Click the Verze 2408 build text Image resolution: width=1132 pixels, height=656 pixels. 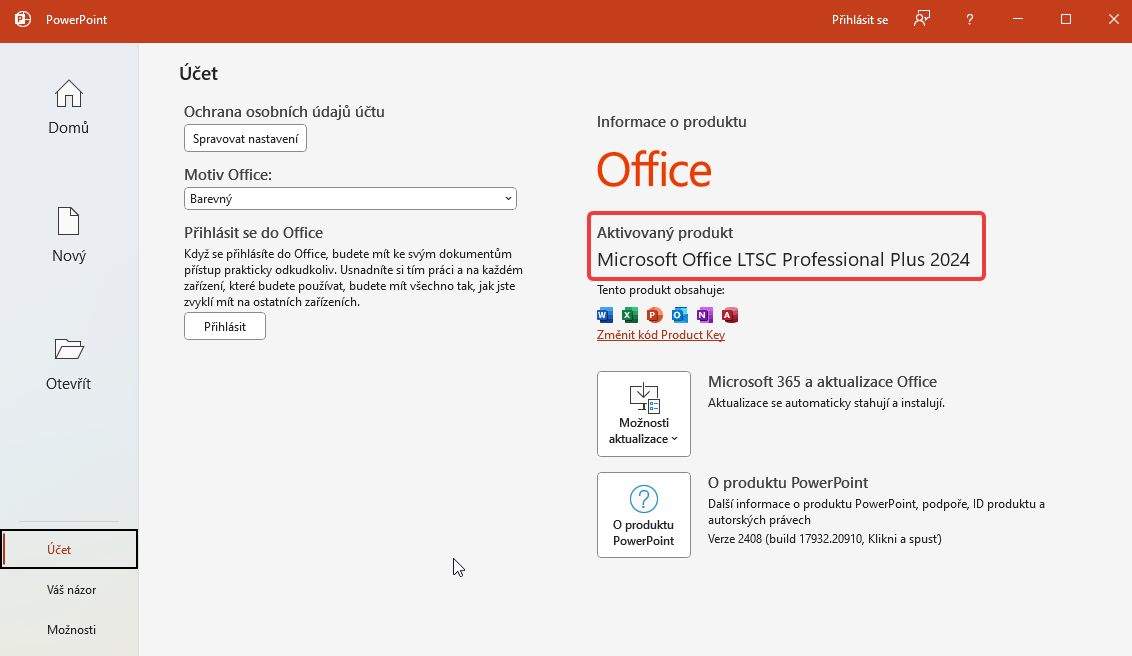(824, 538)
